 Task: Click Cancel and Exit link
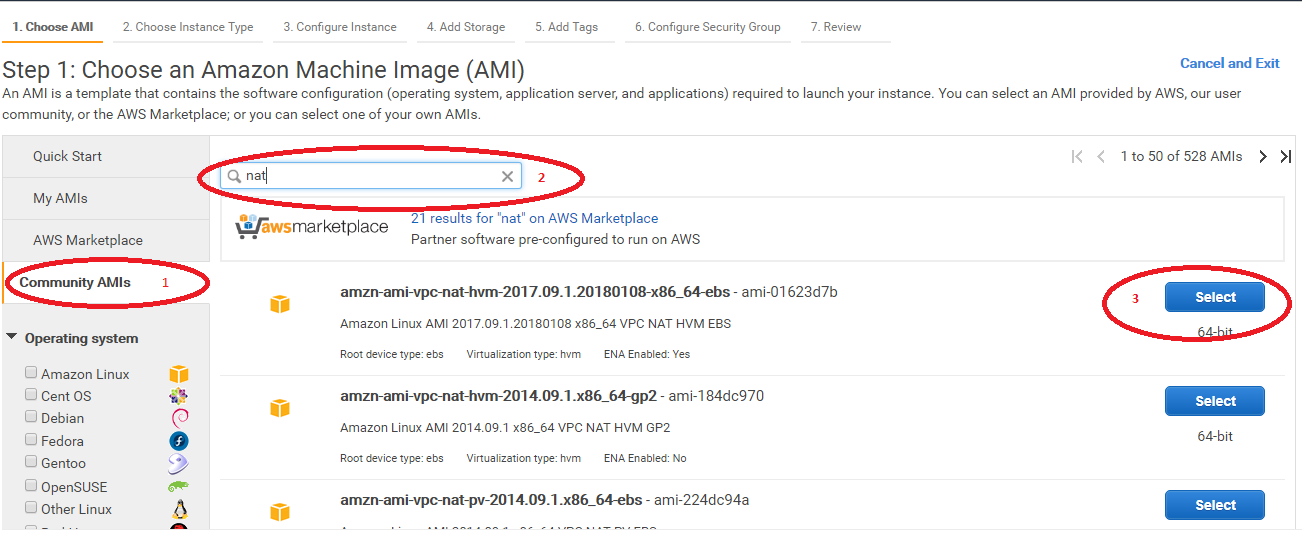[x=1230, y=63]
